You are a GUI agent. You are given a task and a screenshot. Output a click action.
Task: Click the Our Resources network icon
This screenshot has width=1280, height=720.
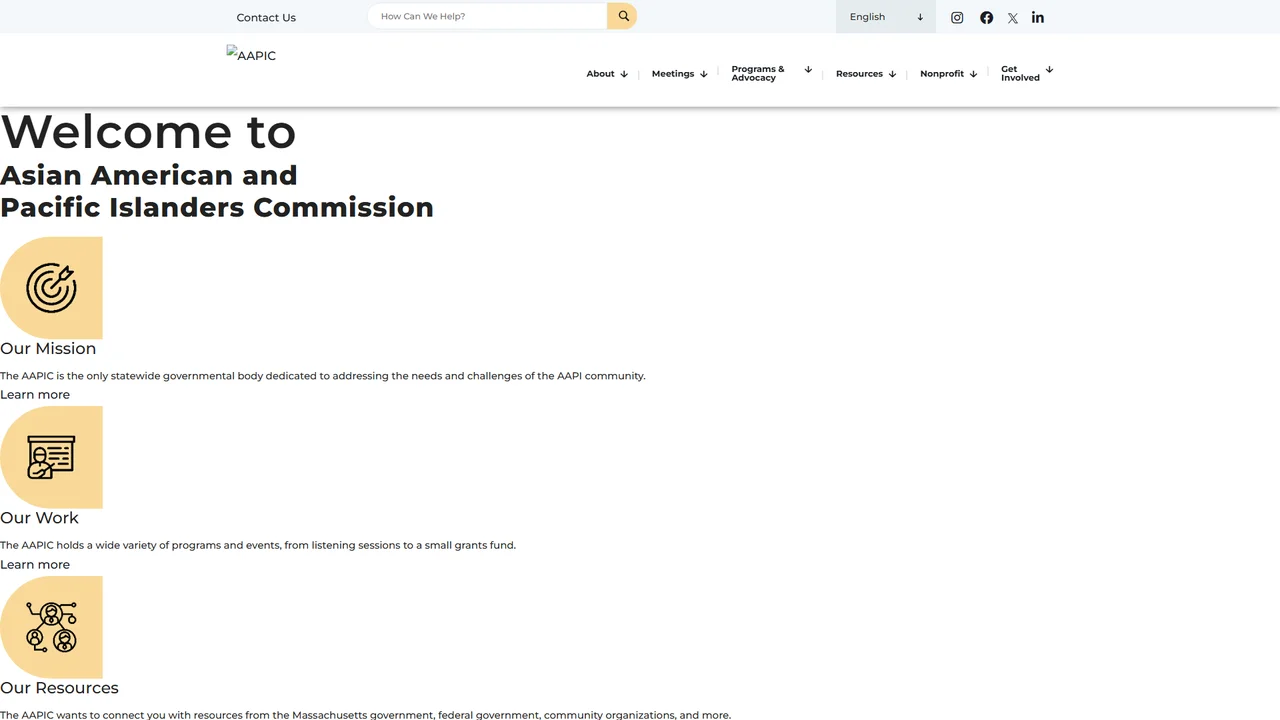(x=51, y=627)
